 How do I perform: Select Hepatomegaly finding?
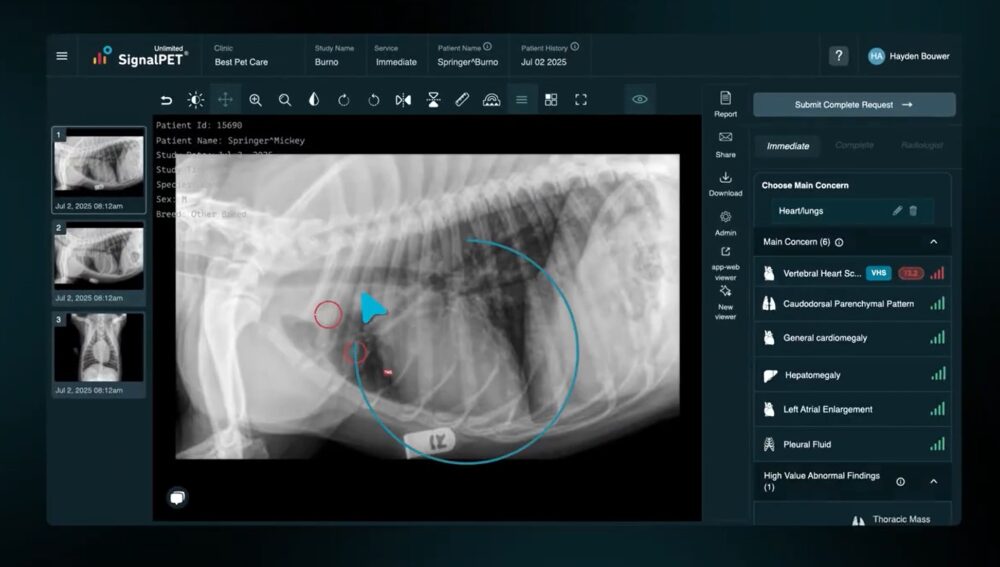tap(853, 375)
